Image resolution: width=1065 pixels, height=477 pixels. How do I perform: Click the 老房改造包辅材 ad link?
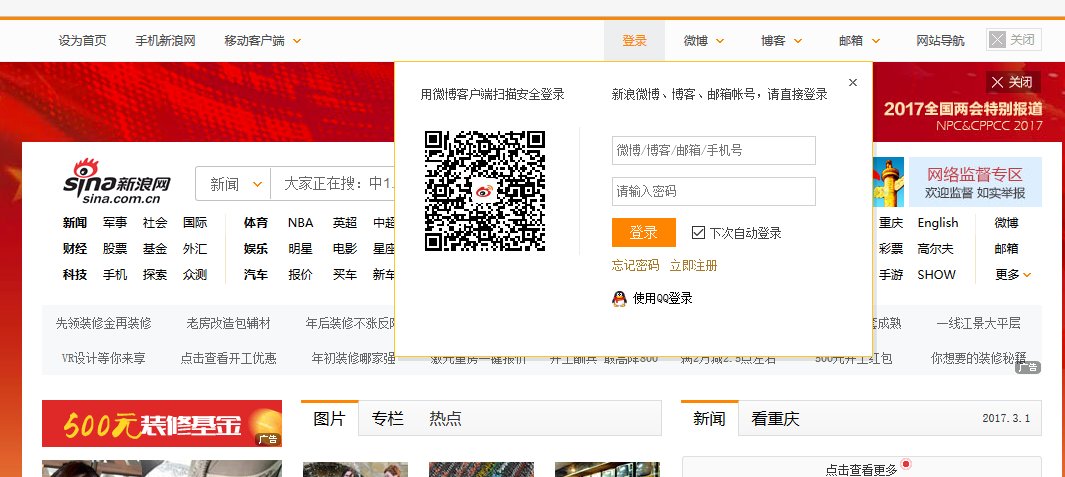[x=228, y=323]
